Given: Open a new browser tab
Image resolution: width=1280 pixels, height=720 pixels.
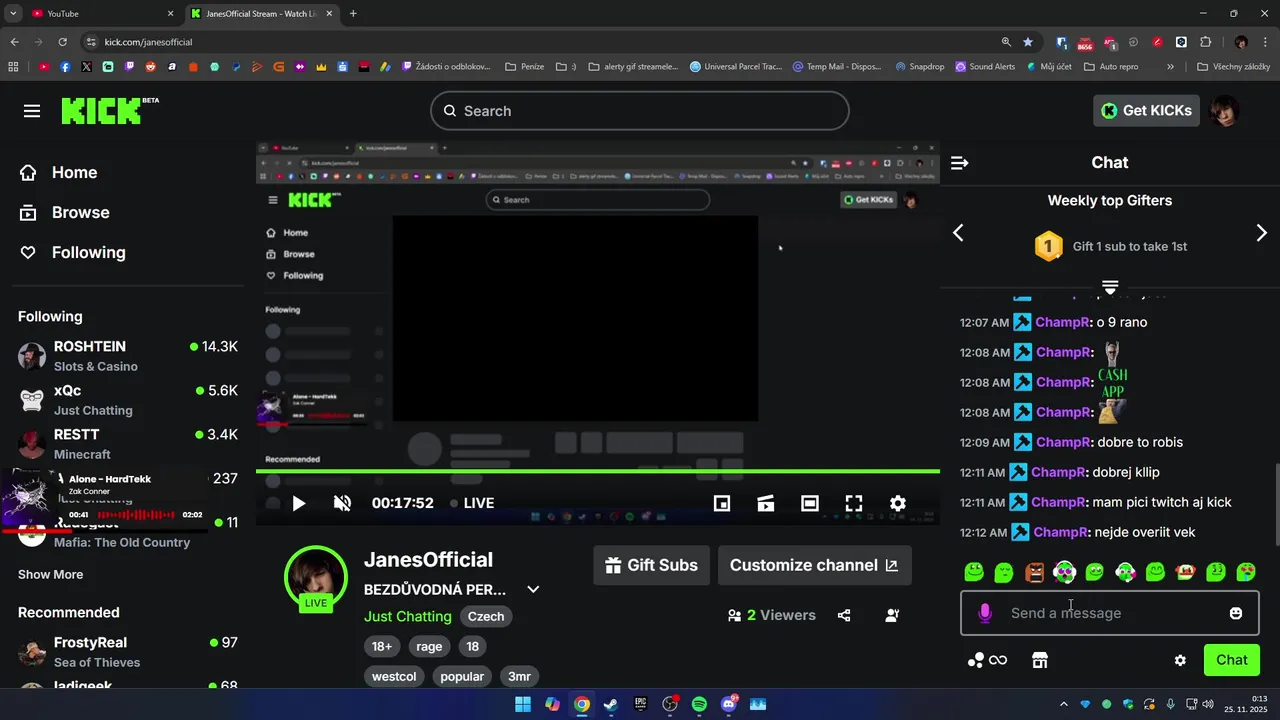Looking at the screenshot, I should pos(353,13).
